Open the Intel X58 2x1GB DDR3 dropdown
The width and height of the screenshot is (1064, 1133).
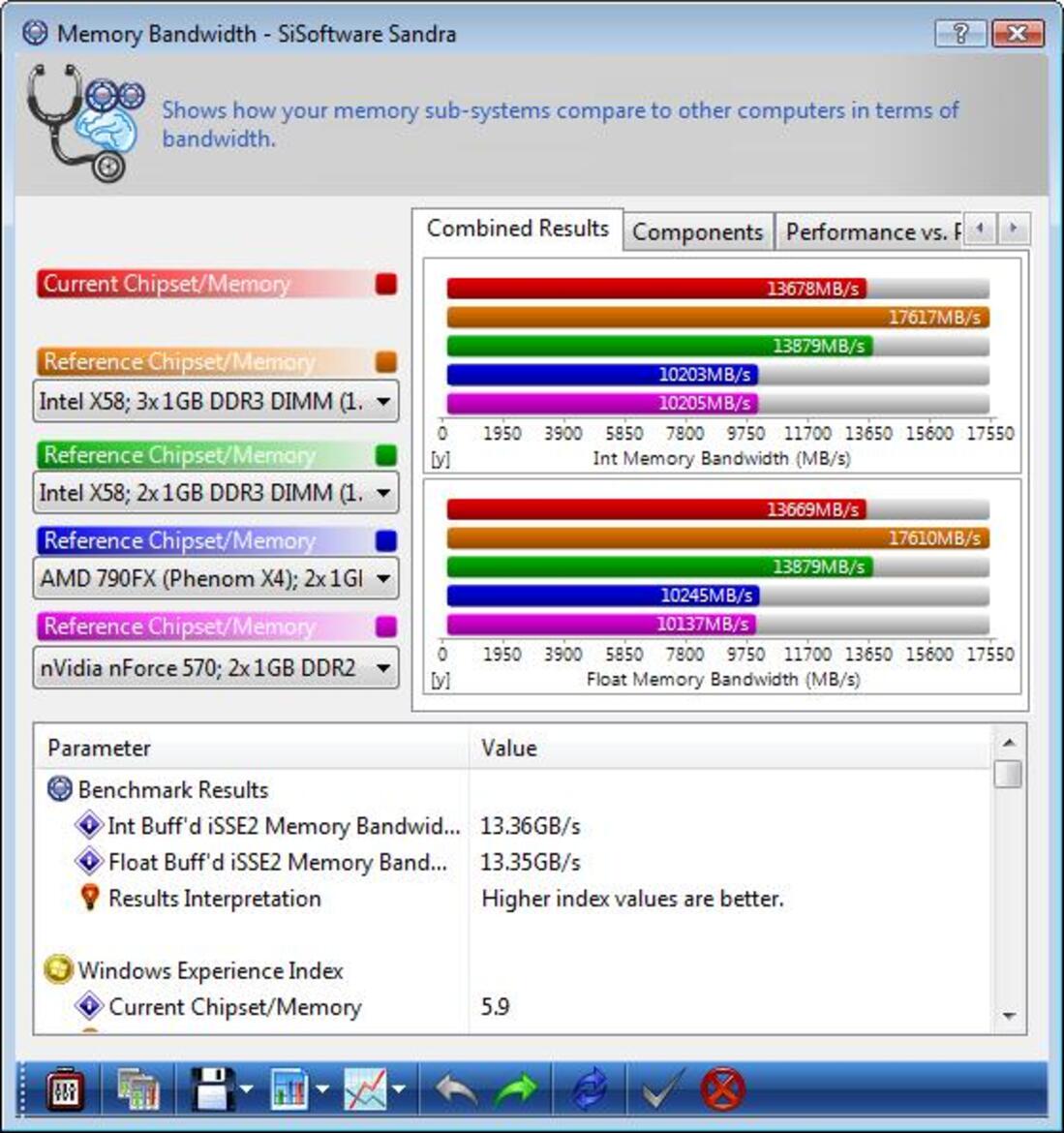[x=216, y=493]
